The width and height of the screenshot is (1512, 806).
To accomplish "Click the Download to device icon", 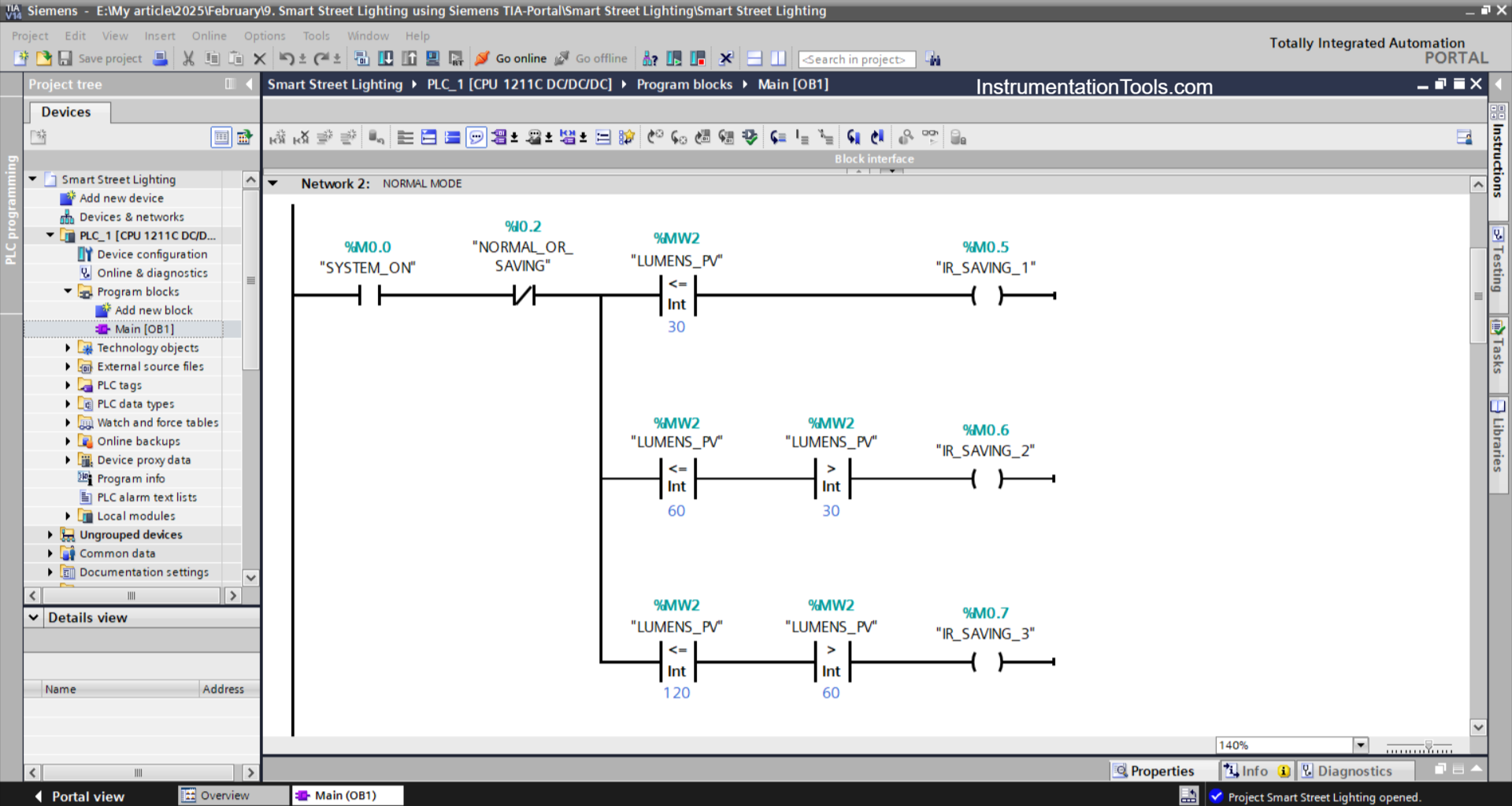I will [386, 58].
